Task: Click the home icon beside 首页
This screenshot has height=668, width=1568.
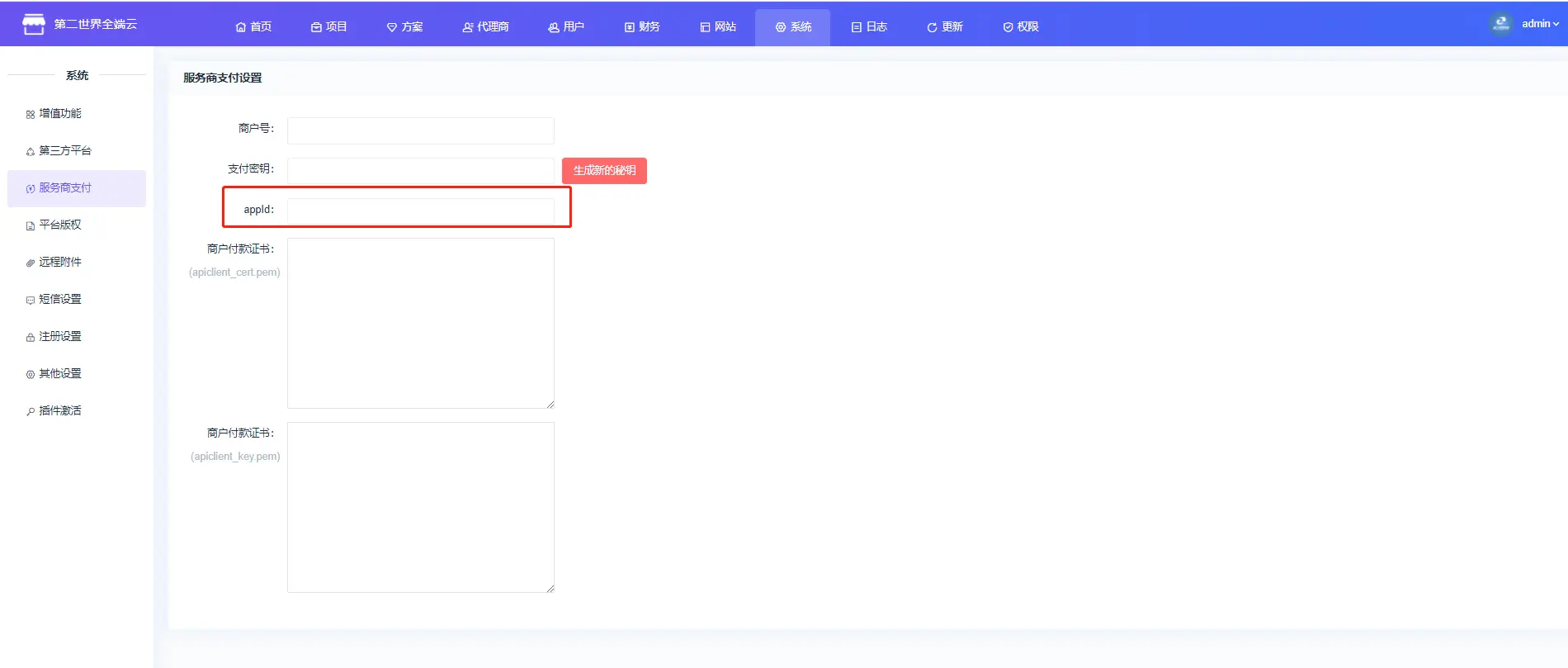Action: 241,27
